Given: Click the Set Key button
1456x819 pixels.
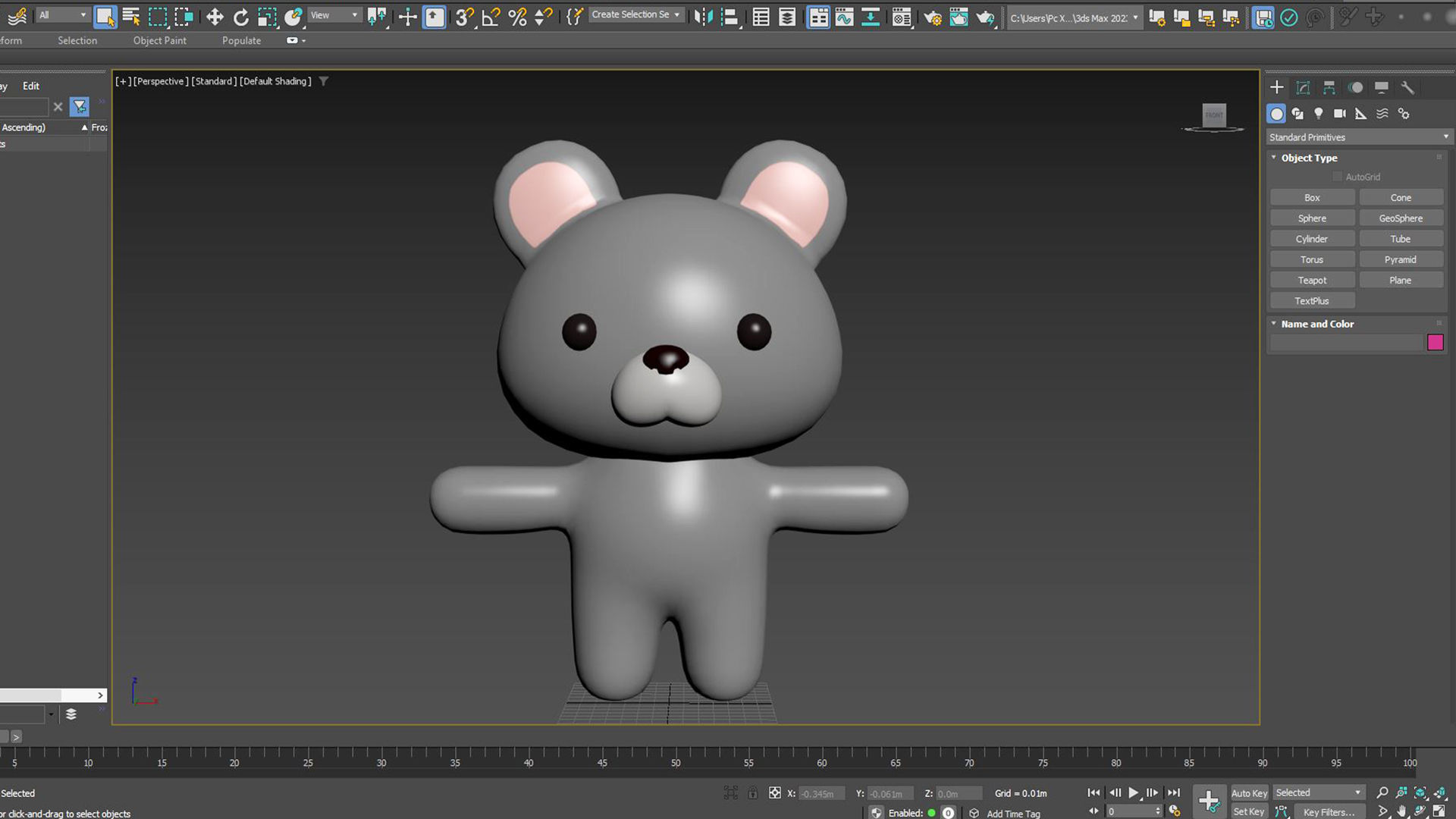Looking at the screenshot, I should (x=1249, y=811).
